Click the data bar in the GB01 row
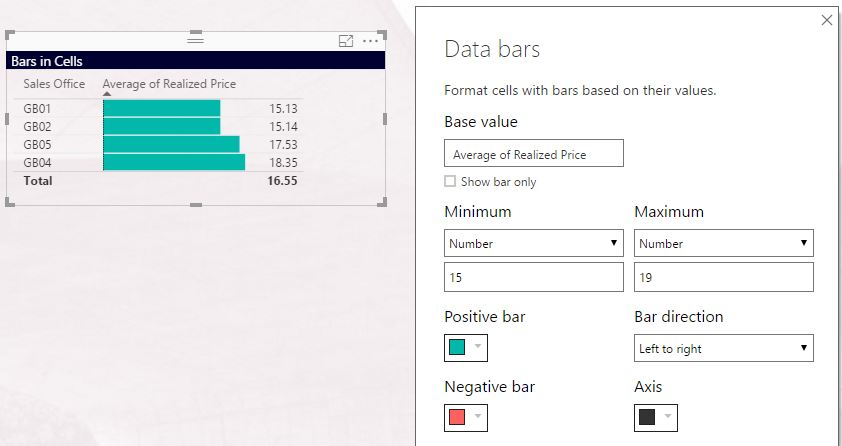The height and width of the screenshot is (446, 842). tap(162, 108)
